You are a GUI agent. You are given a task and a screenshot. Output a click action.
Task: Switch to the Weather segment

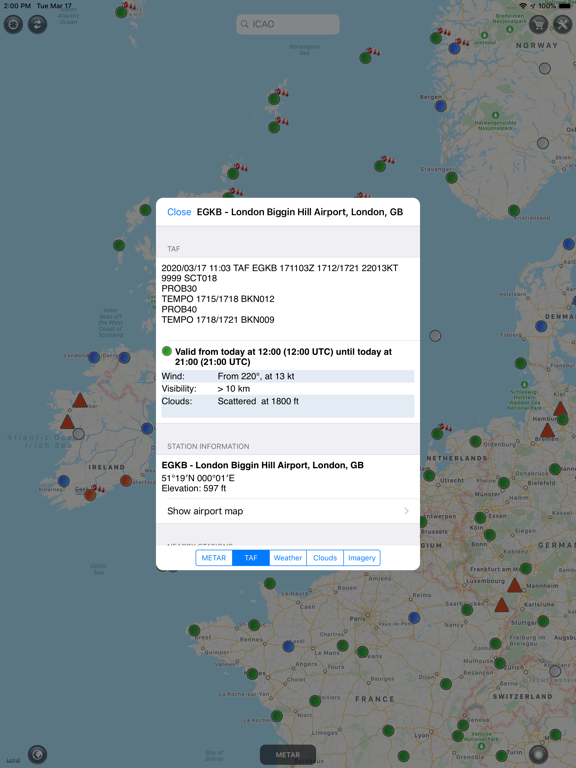point(288,558)
